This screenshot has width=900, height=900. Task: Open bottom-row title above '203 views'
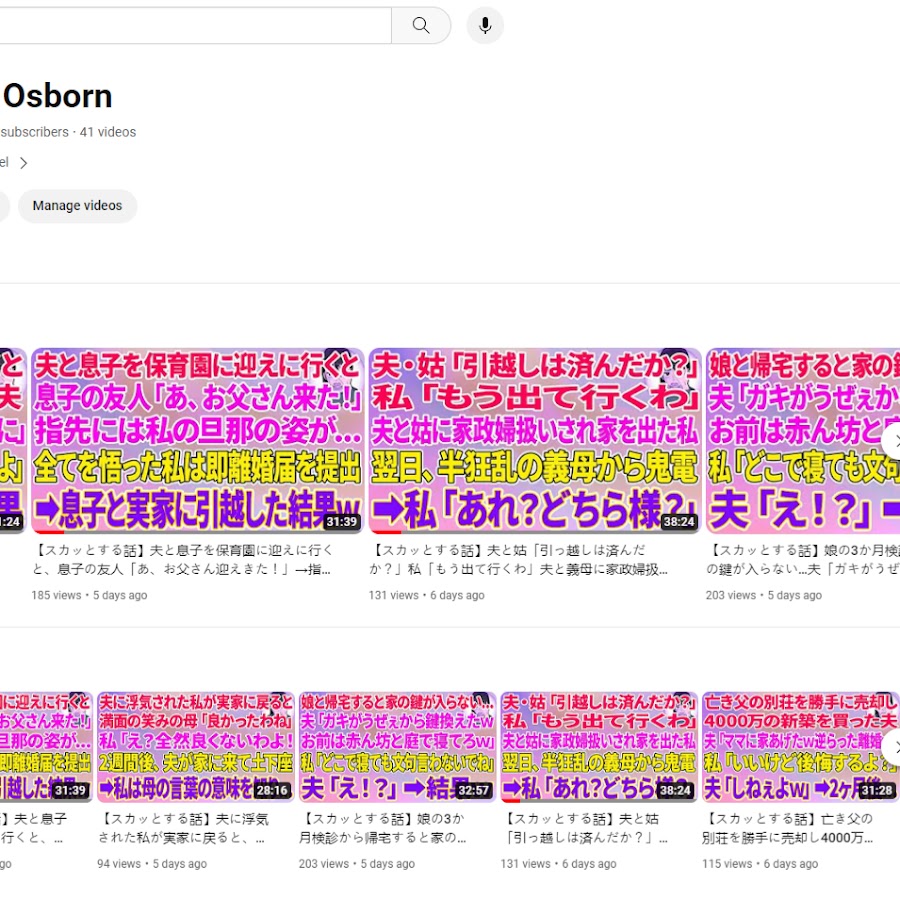tap(383, 828)
